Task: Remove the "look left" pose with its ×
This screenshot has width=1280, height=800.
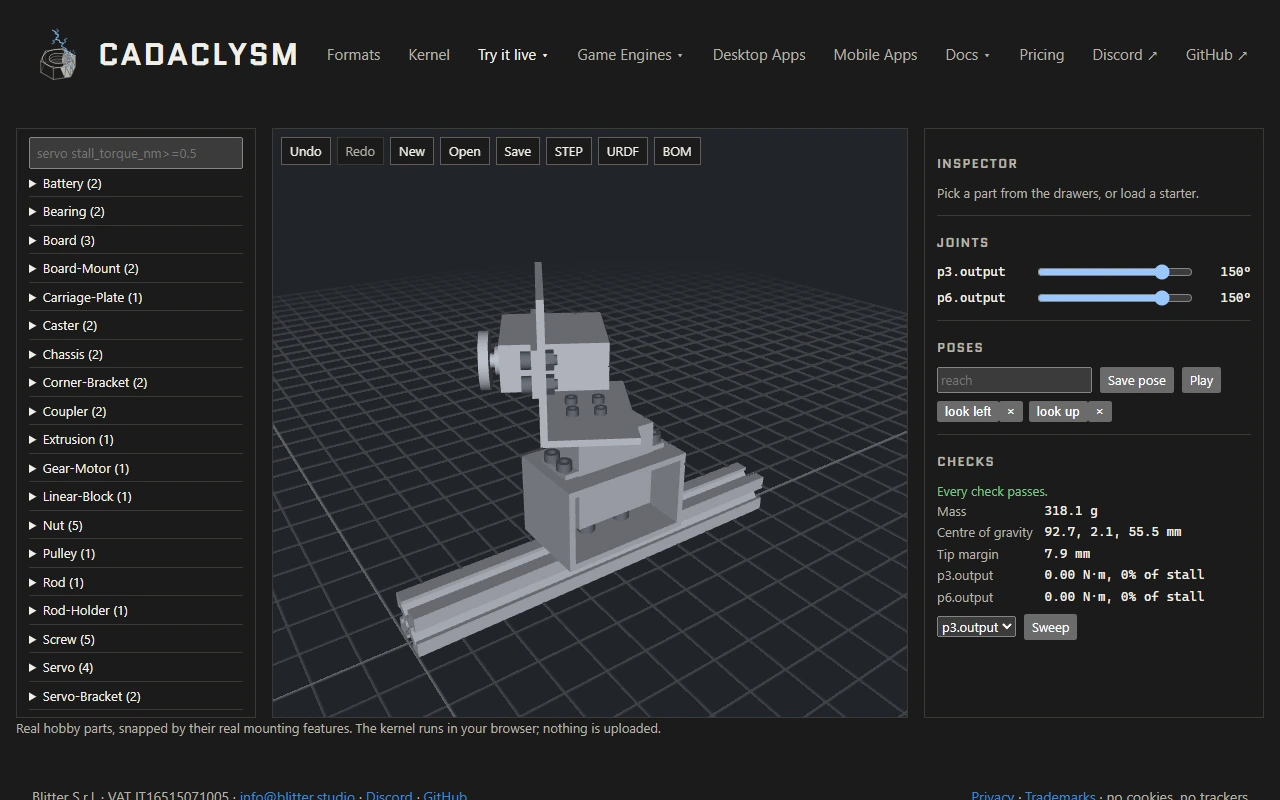Action: [1010, 411]
